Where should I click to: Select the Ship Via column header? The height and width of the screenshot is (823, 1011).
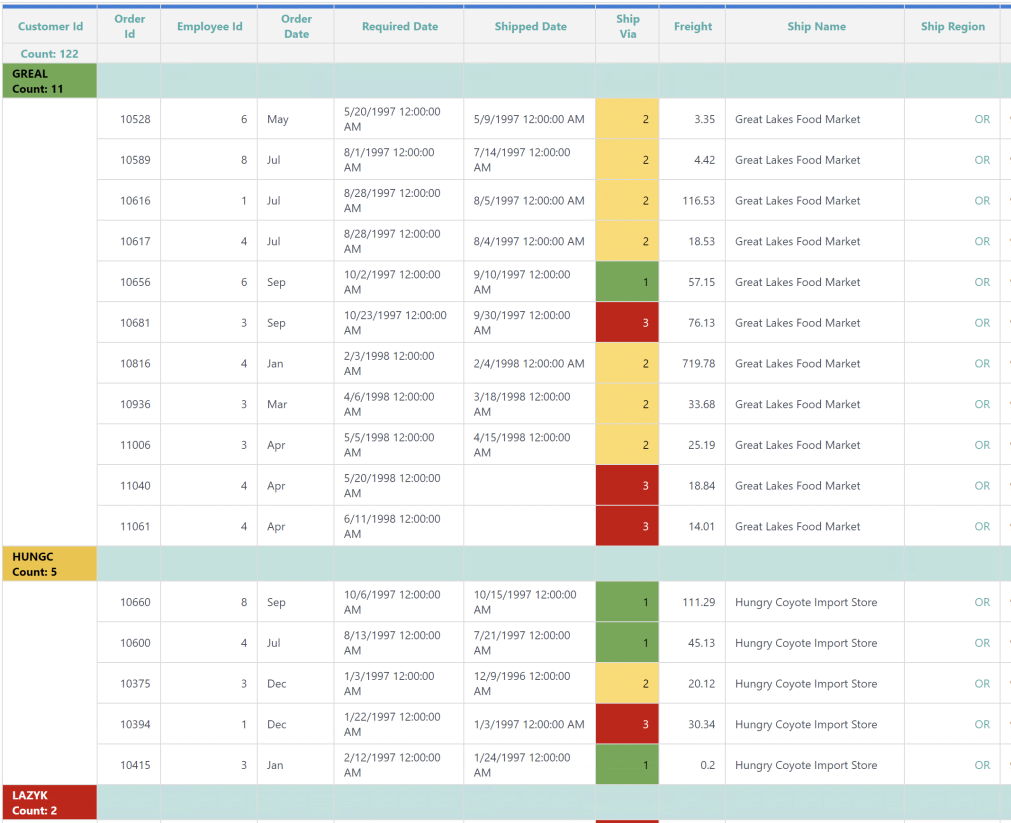click(x=627, y=26)
